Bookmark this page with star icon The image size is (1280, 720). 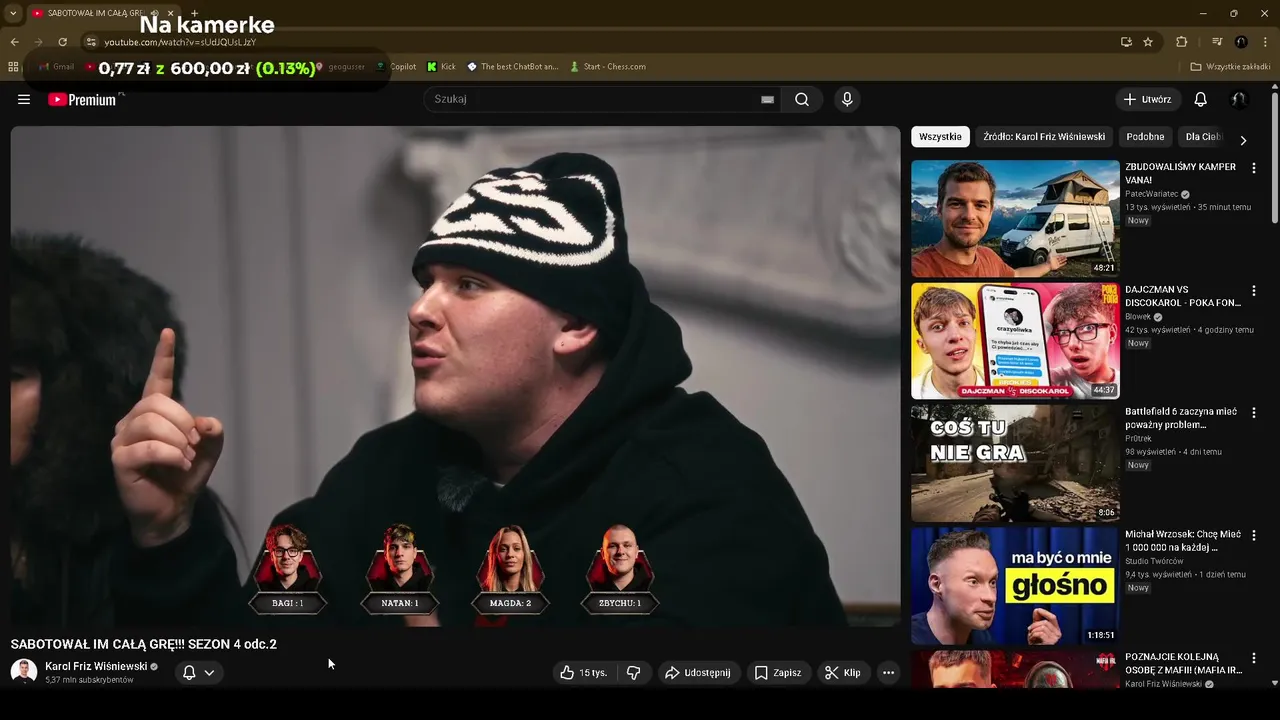[x=1148, y=42]
